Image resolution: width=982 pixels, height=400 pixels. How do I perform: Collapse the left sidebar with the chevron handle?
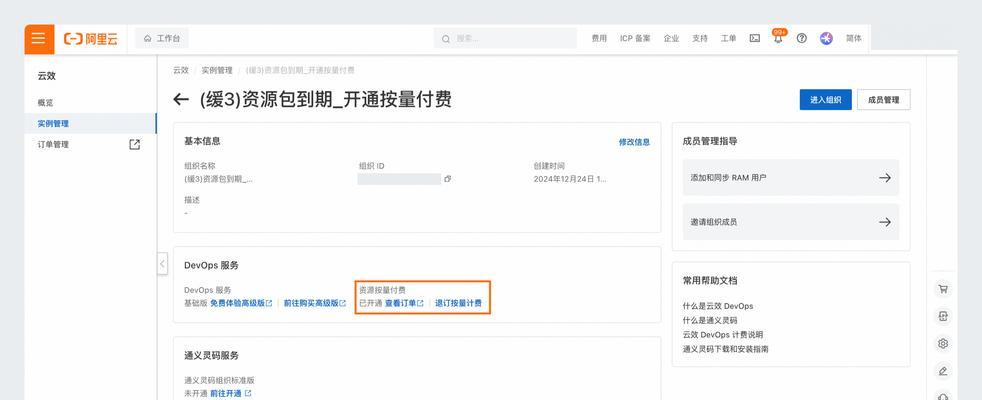pyautogui.click(x=162, y=264)
